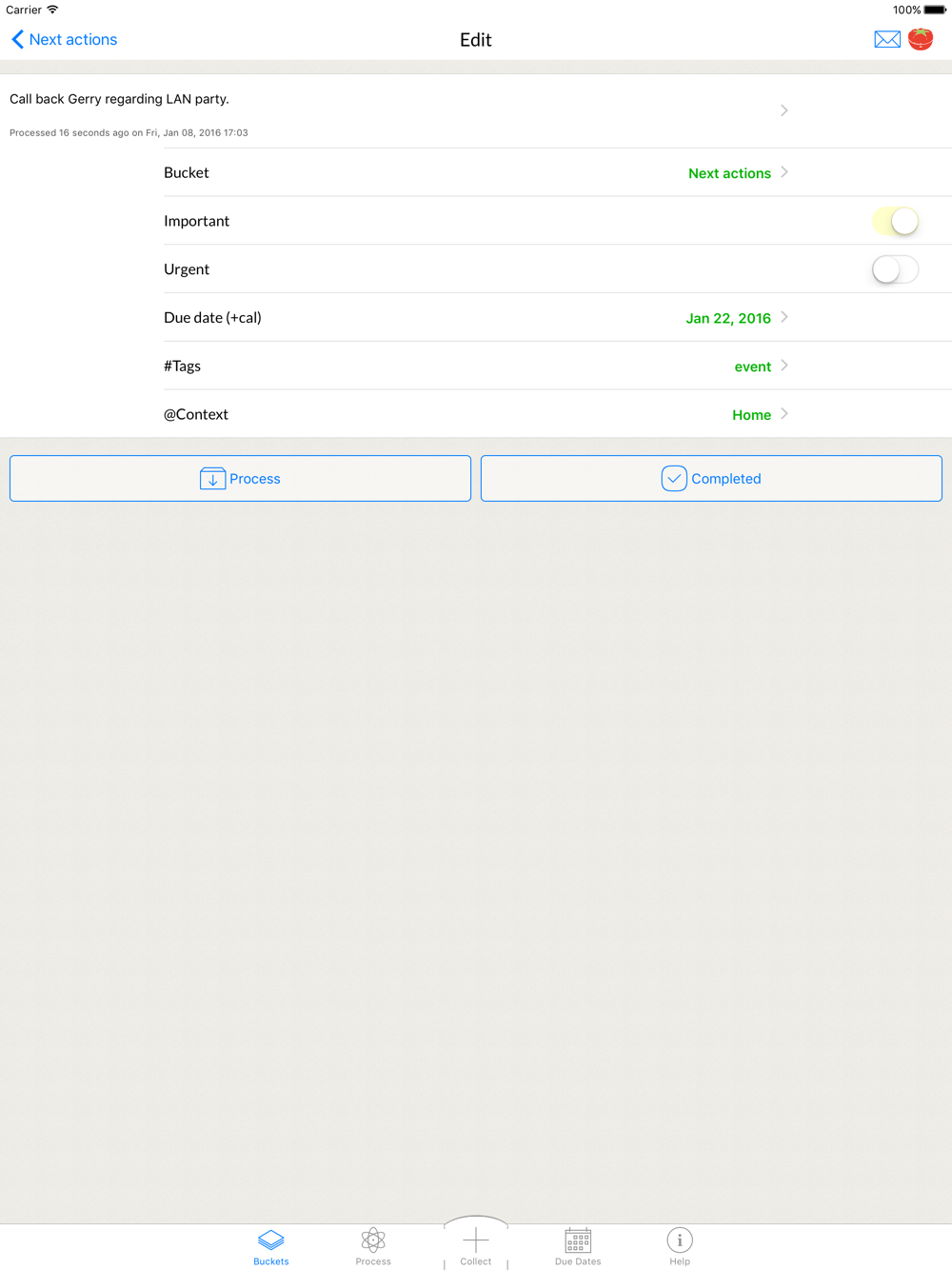Click the Process button
952x1270 pixels.
pyautogui.click(x=240, y=478)
